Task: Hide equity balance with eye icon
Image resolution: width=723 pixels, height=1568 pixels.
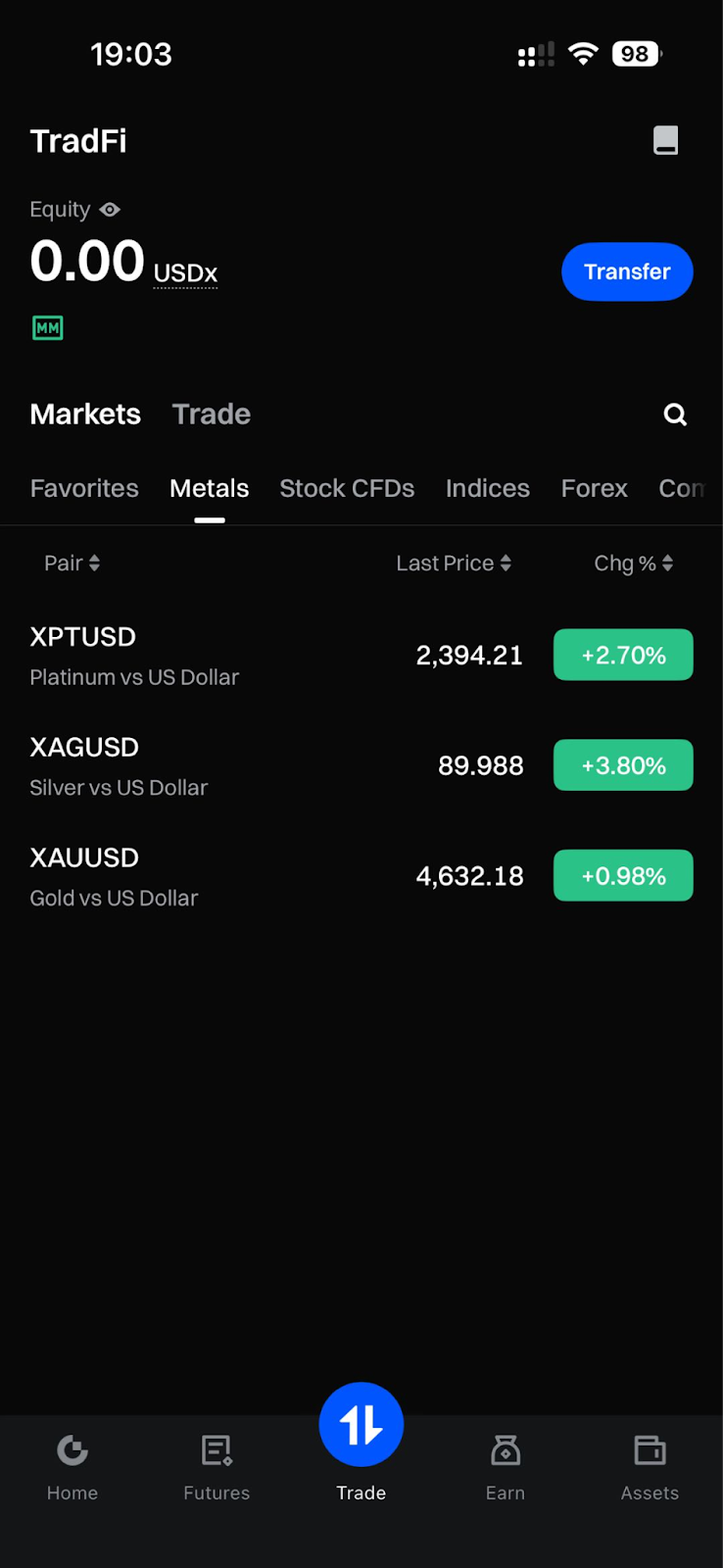Action: coord(110,210)
